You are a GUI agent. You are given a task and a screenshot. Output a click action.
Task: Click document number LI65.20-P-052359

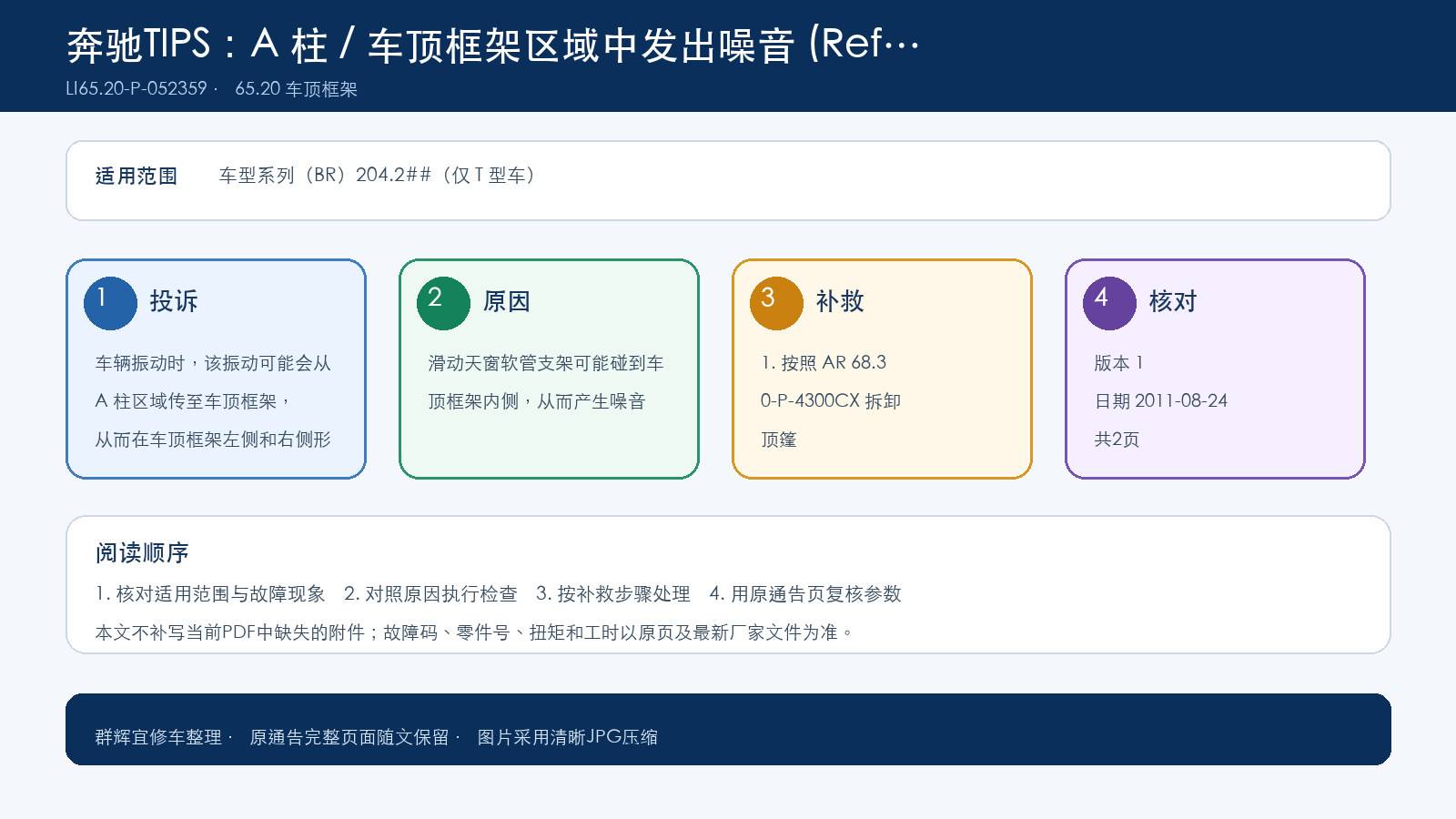[x=136, y=89]
